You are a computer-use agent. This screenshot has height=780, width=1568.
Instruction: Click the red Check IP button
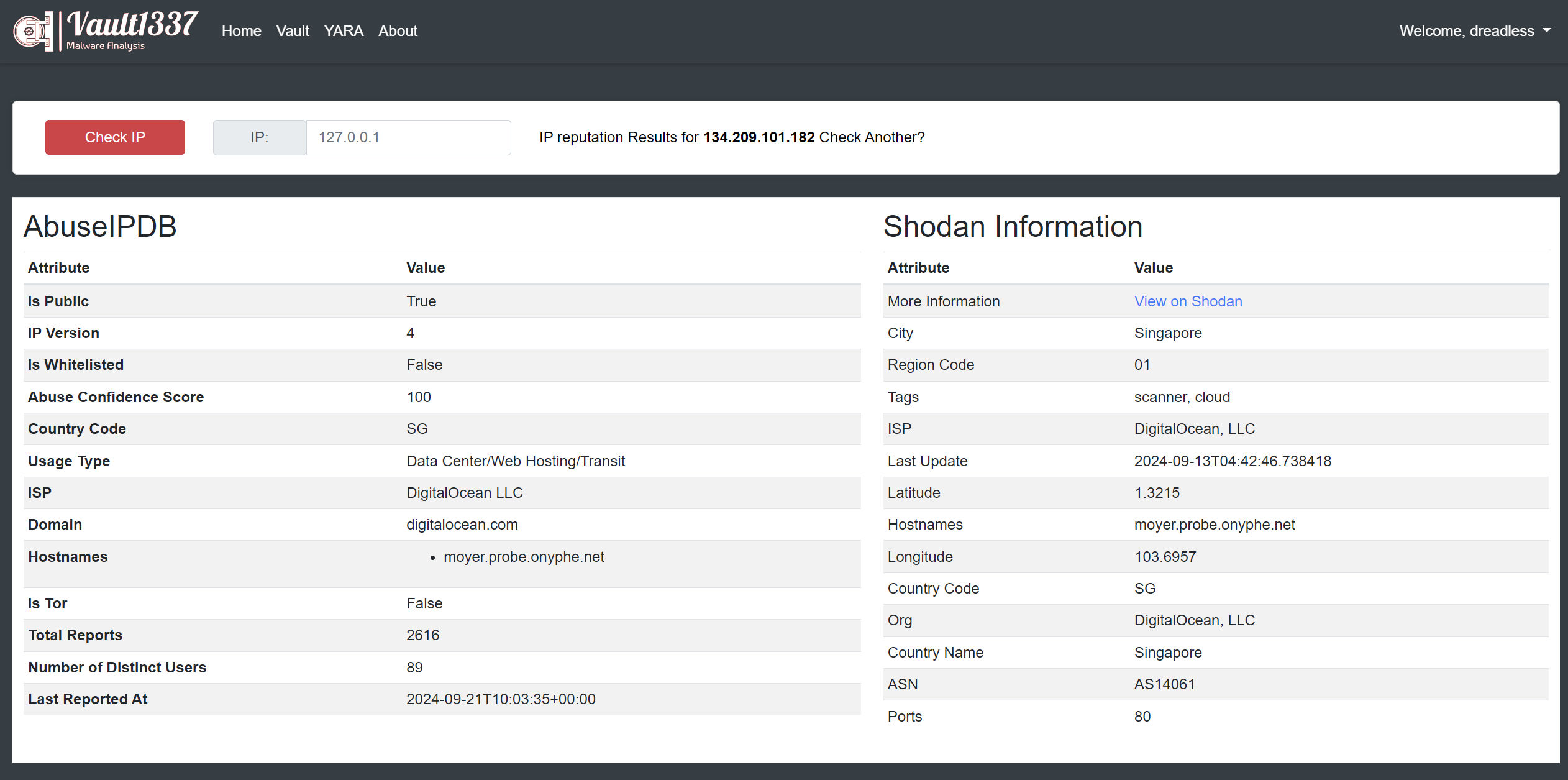[x=115, y=137]
